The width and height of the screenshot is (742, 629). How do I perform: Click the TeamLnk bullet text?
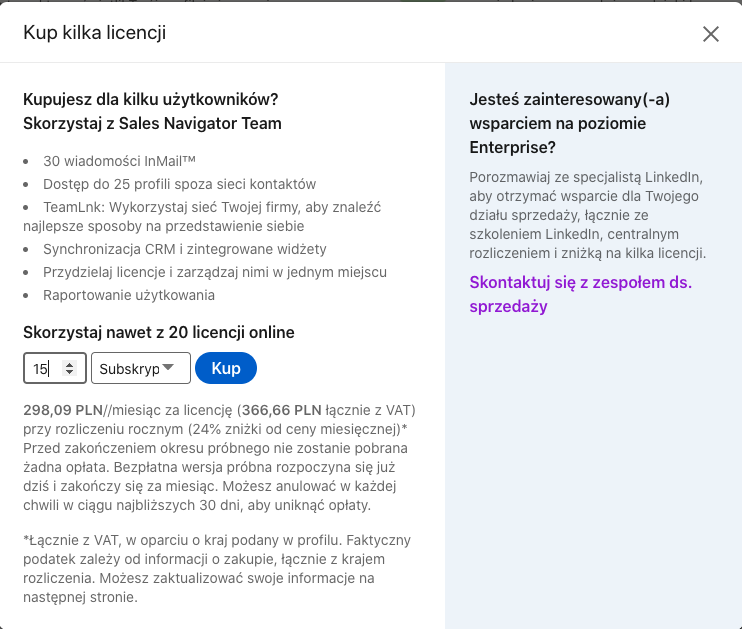(x=202, y=217)
